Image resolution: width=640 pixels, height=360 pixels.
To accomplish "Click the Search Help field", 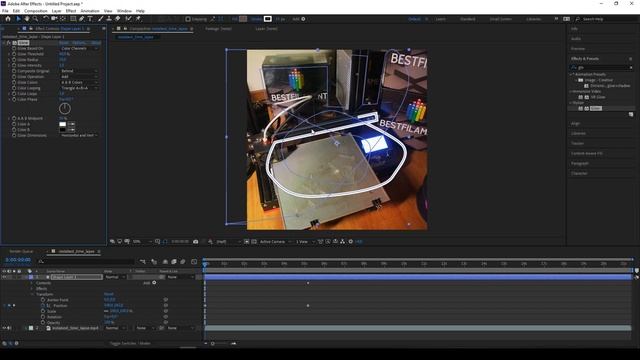I will click(x=606, y=19).
